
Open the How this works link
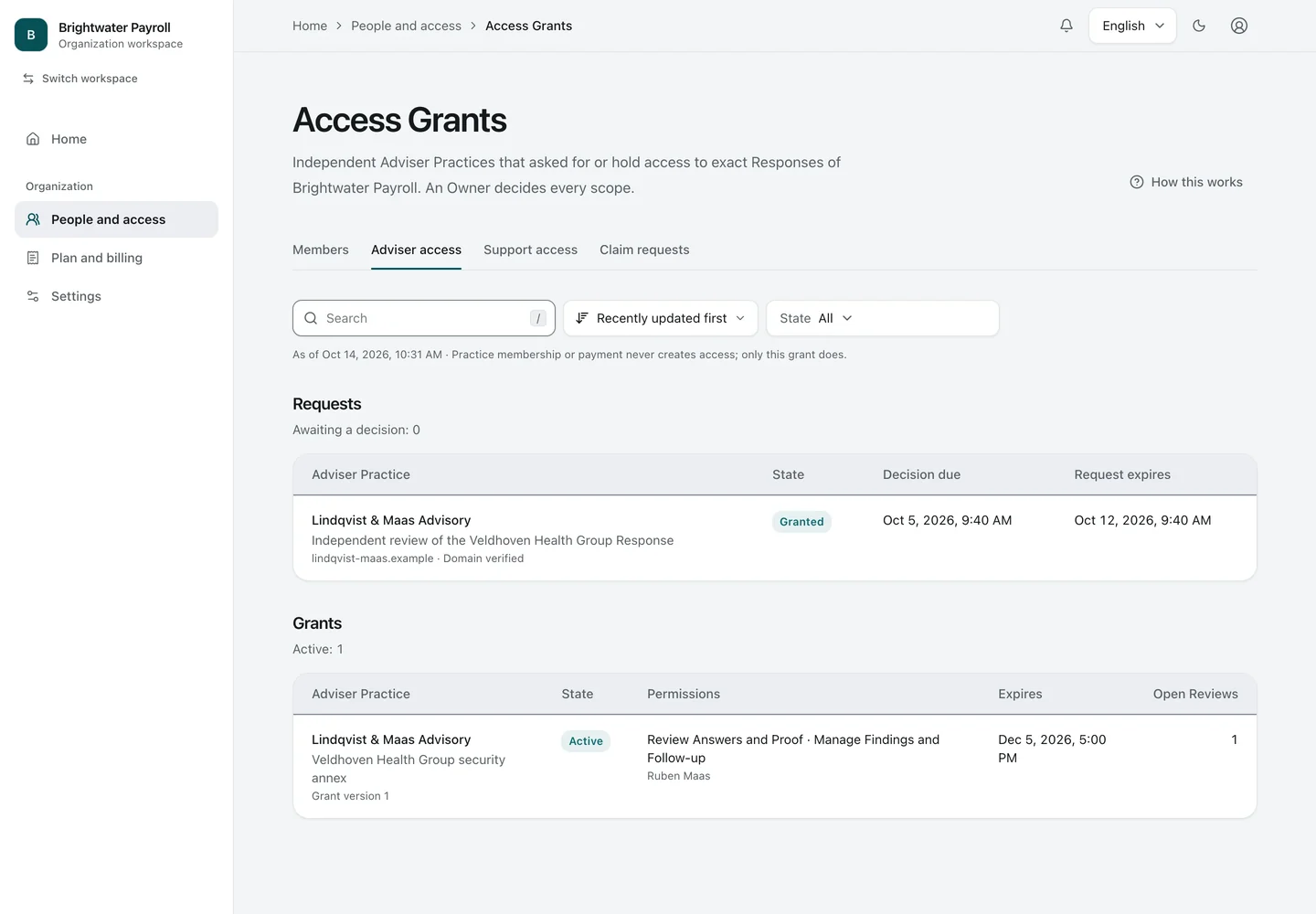click(1186, 182)
